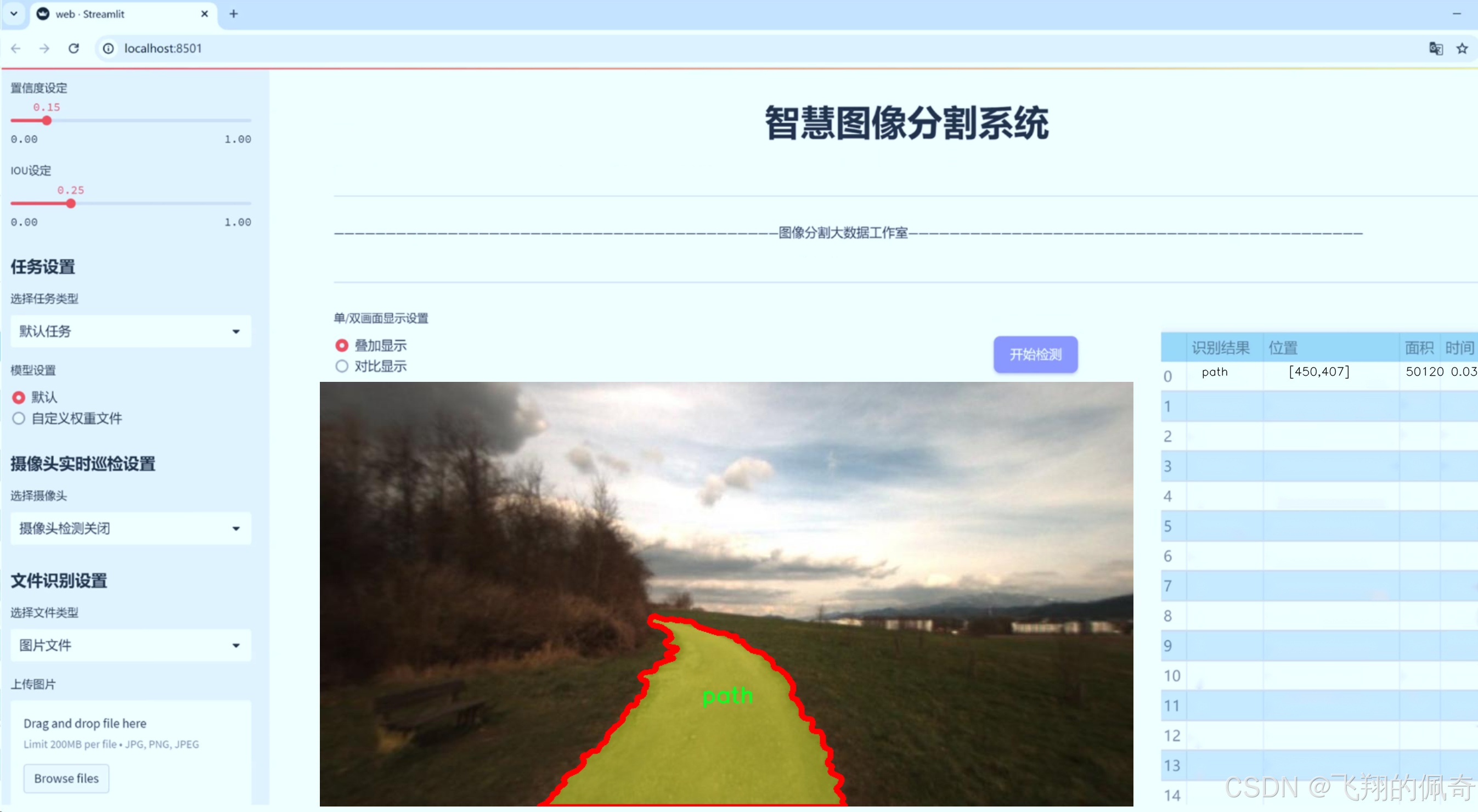Open a new browser tab
The height and width of the screenshot is (812, 1478).
pos(233,14)
